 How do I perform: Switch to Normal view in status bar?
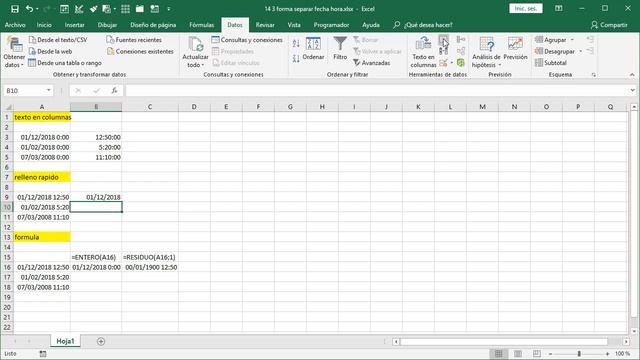pos(498,353)
